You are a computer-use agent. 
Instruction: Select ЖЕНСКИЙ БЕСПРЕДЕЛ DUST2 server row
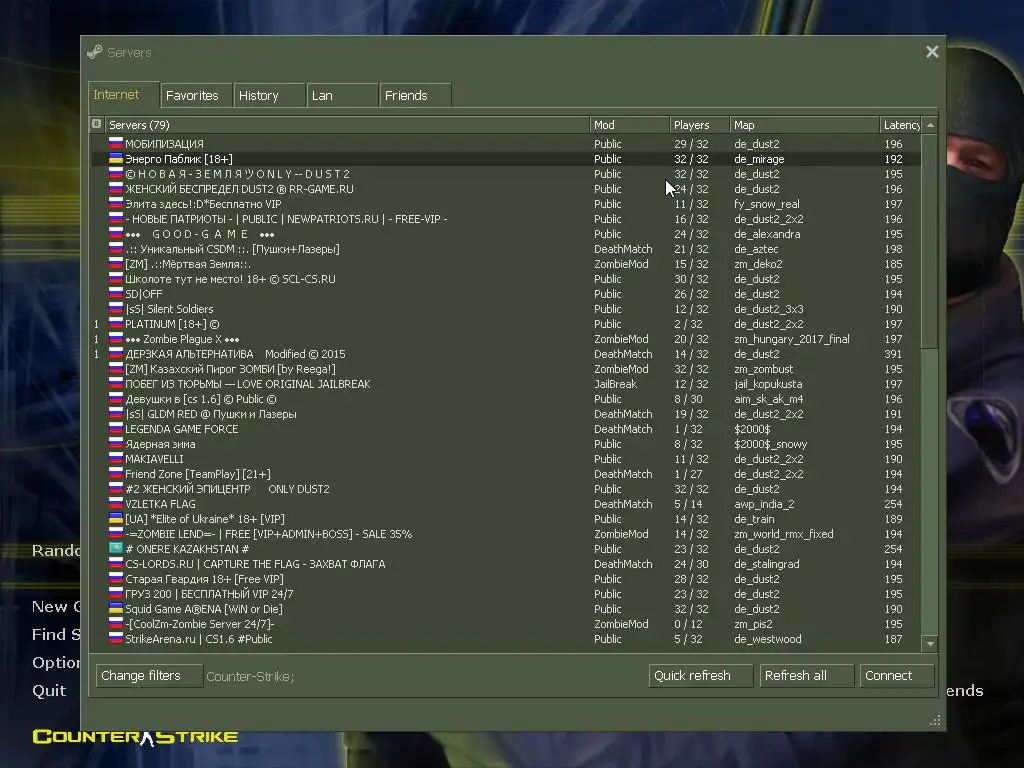(505, 189)
